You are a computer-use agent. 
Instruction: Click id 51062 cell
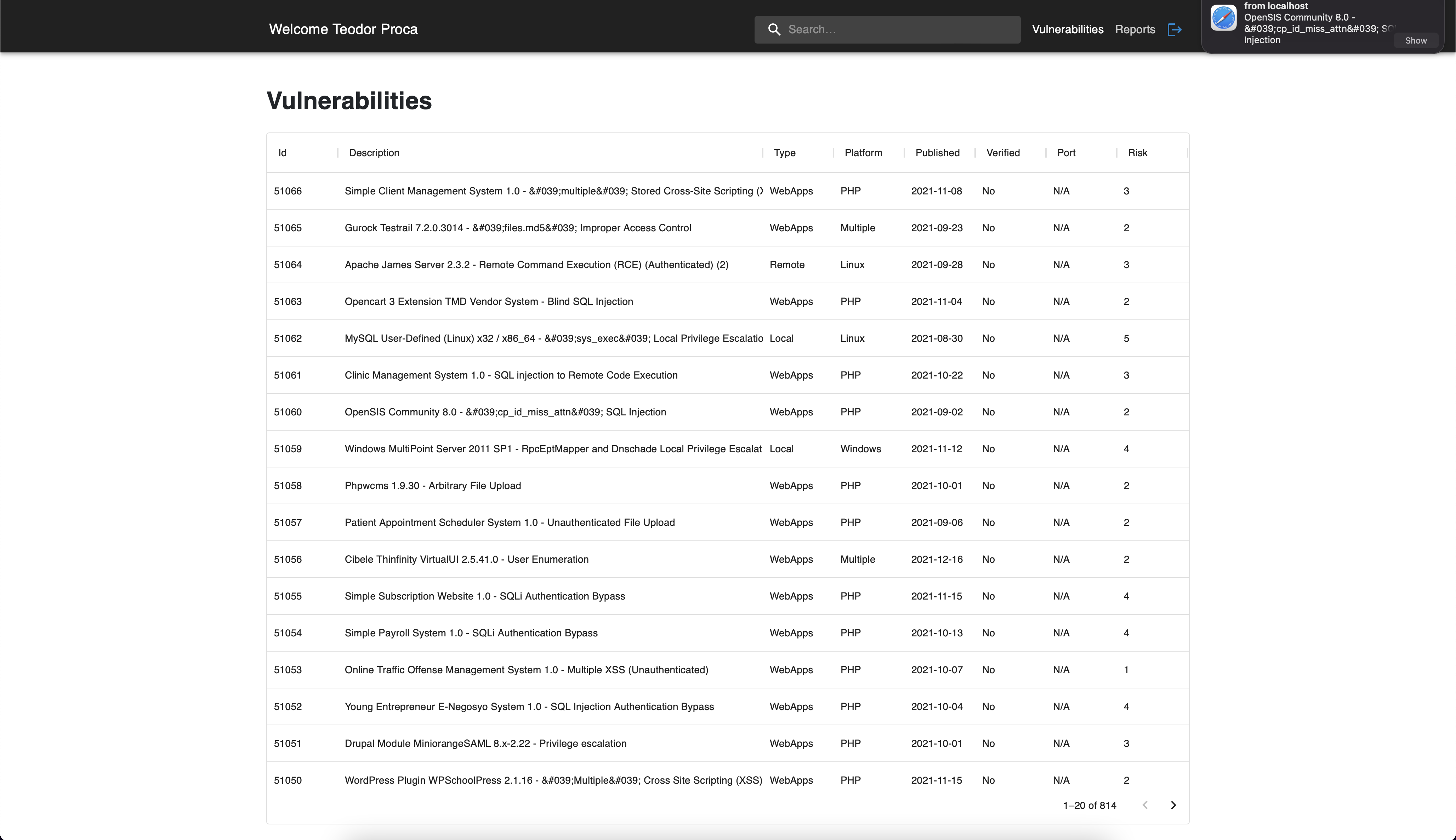coord(288,339)
